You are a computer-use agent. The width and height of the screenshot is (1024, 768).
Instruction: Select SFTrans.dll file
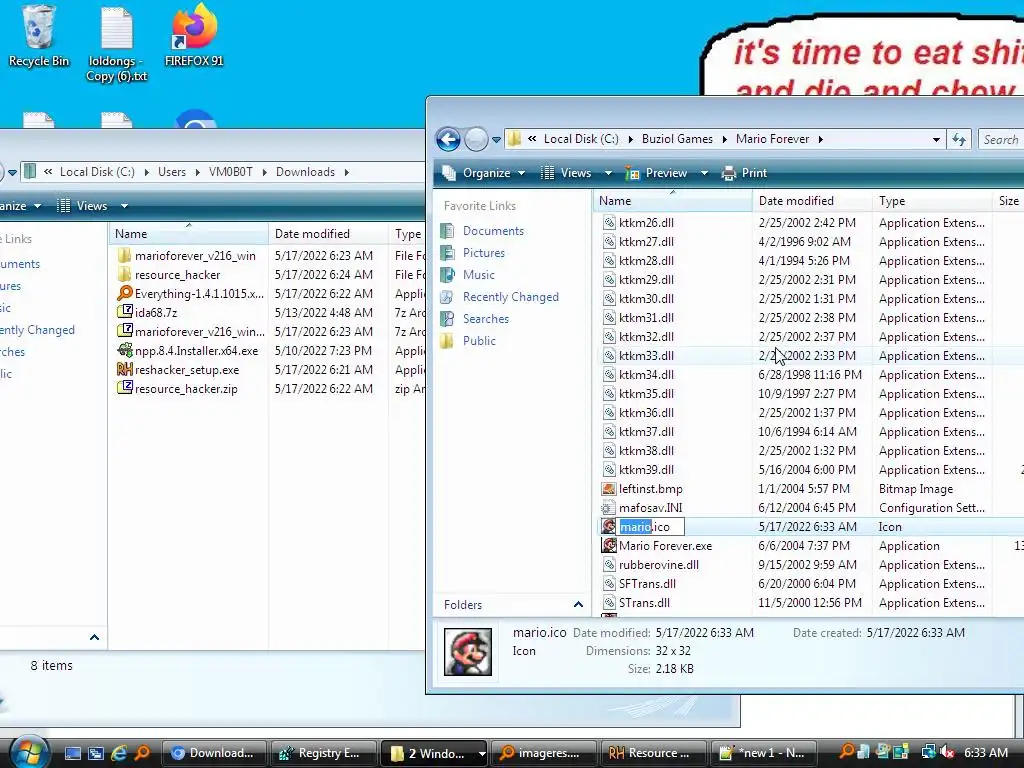click(x=647, y=583)
